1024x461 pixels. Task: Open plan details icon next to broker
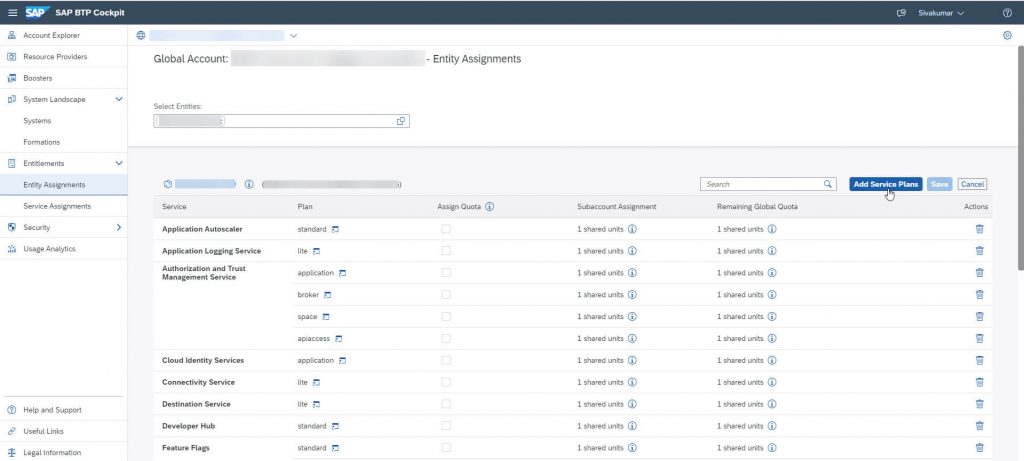click(x=328, y=295)
